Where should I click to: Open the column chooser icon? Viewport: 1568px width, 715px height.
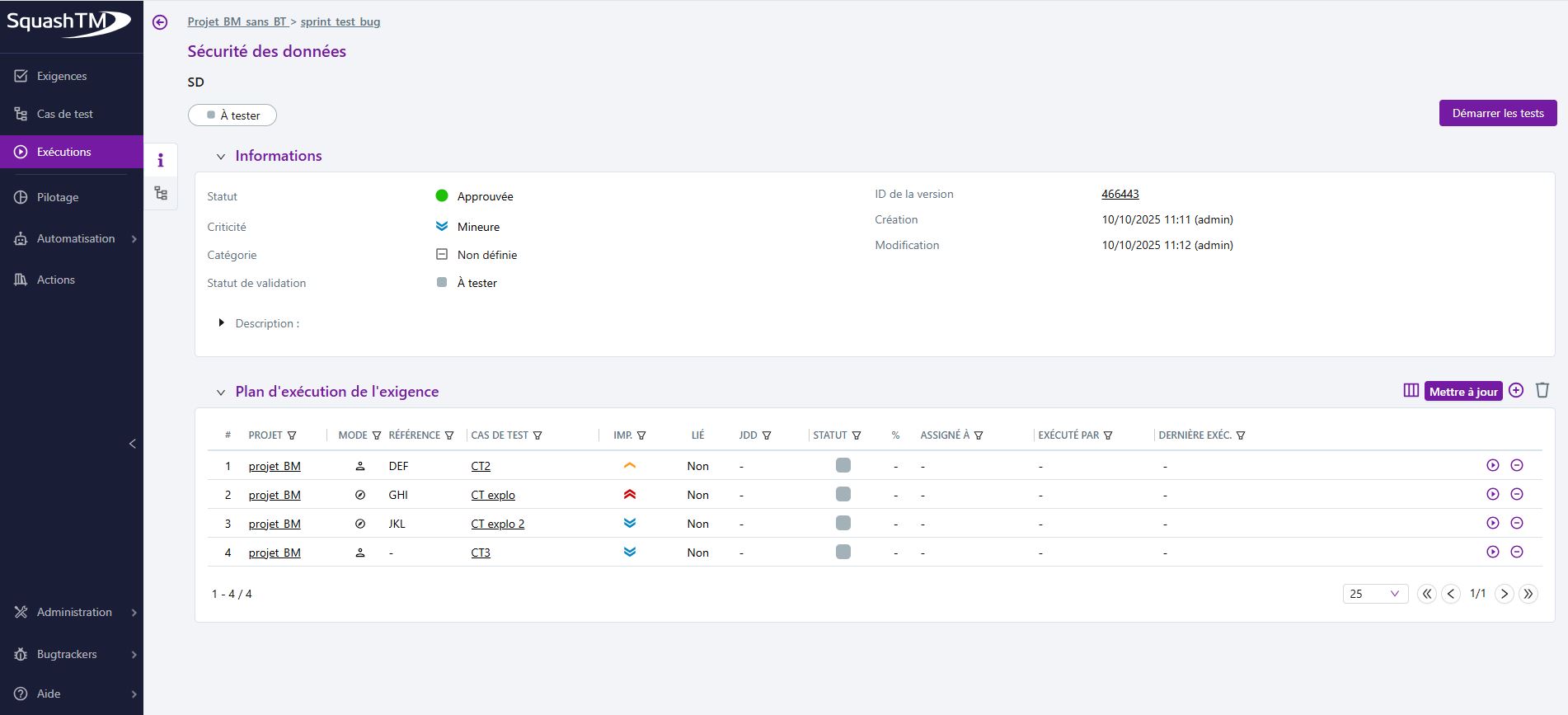pos(1411,391)
